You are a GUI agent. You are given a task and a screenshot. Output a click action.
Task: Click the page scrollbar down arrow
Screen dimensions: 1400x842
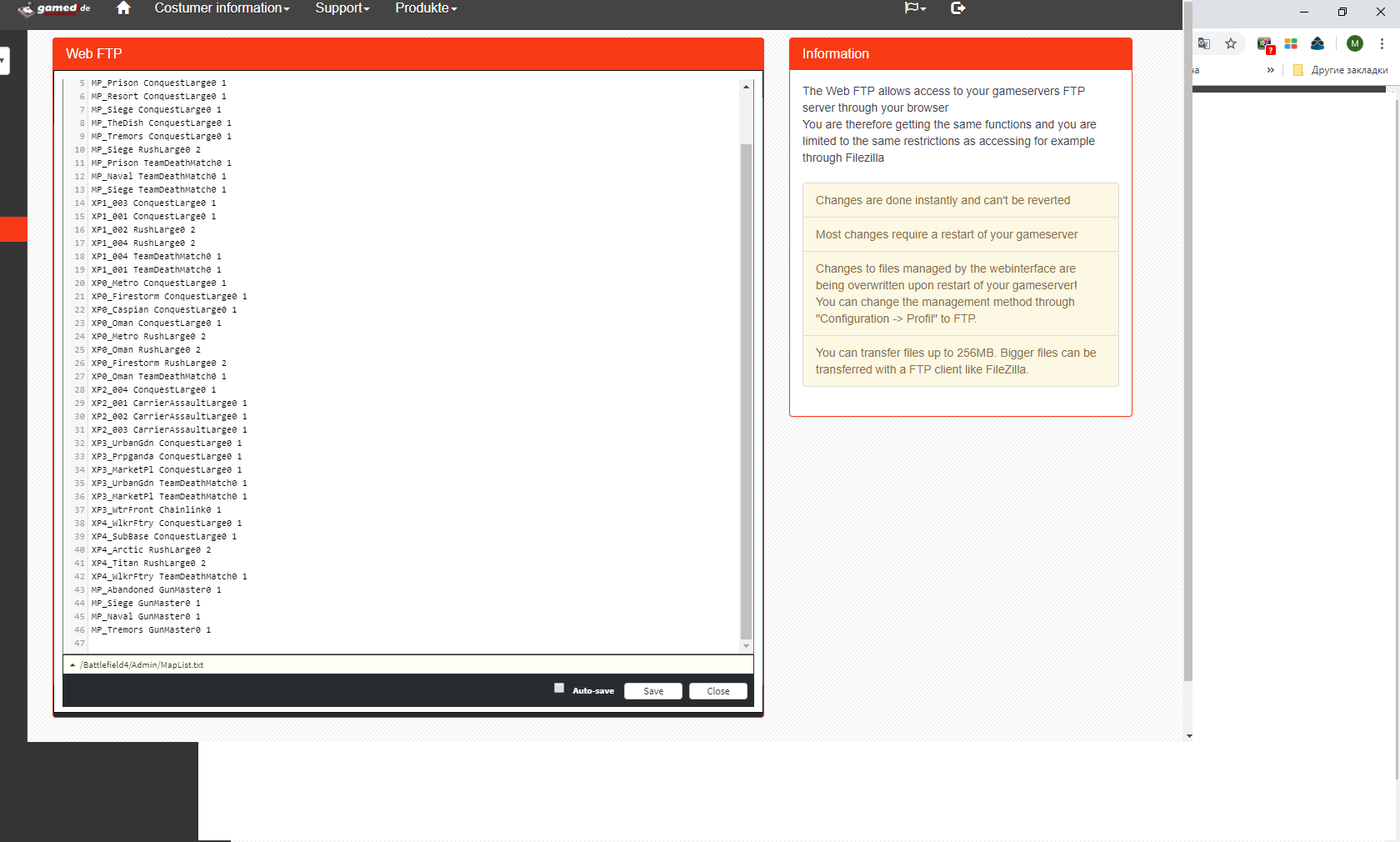click(1188, 736)
